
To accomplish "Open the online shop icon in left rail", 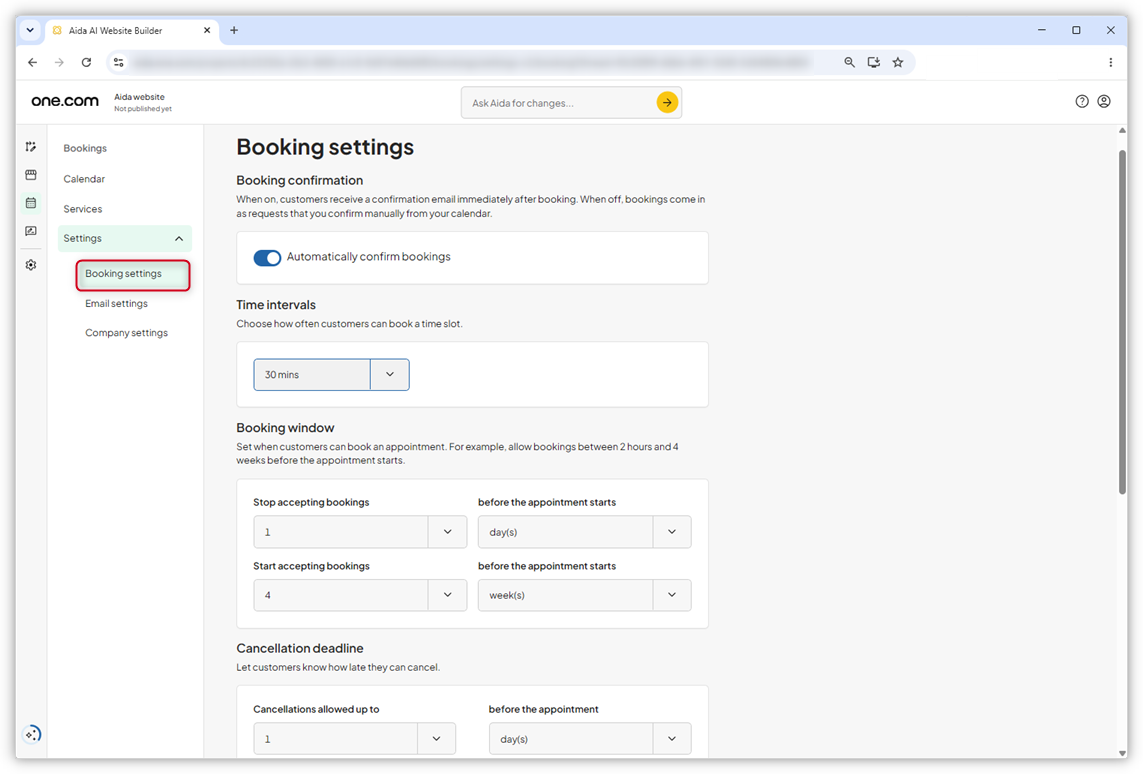I will point(31,175).
